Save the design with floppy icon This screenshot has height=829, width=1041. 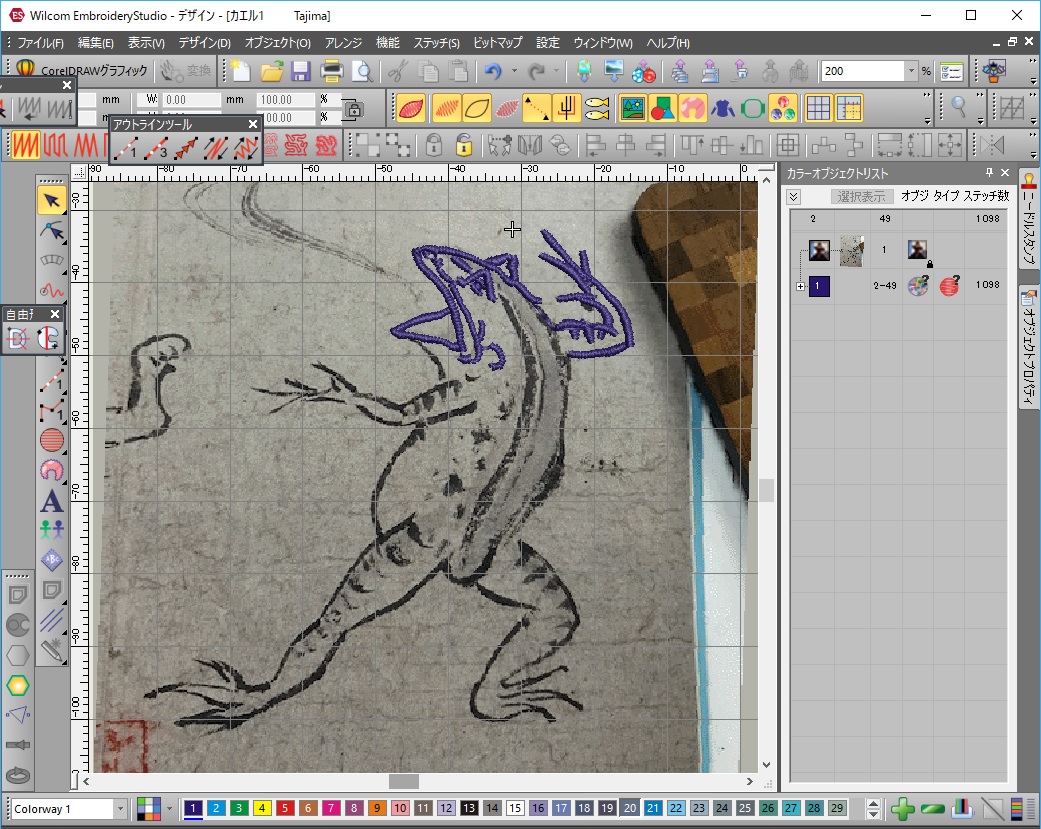pos(301,71)
